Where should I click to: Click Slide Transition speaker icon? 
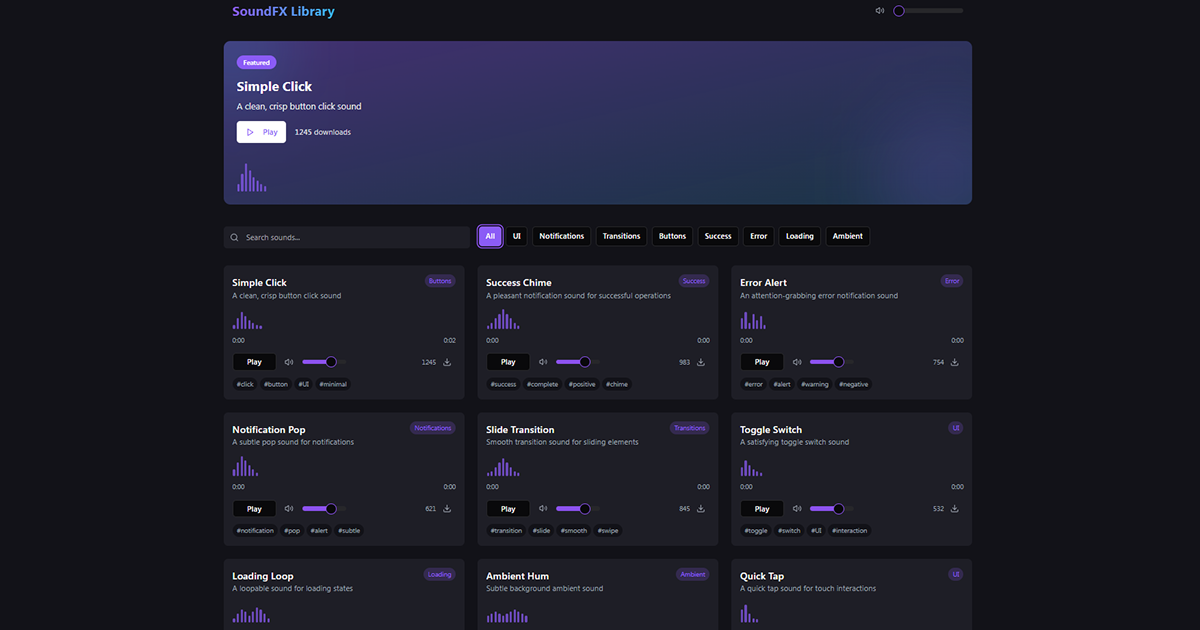(x=543, y=509)
